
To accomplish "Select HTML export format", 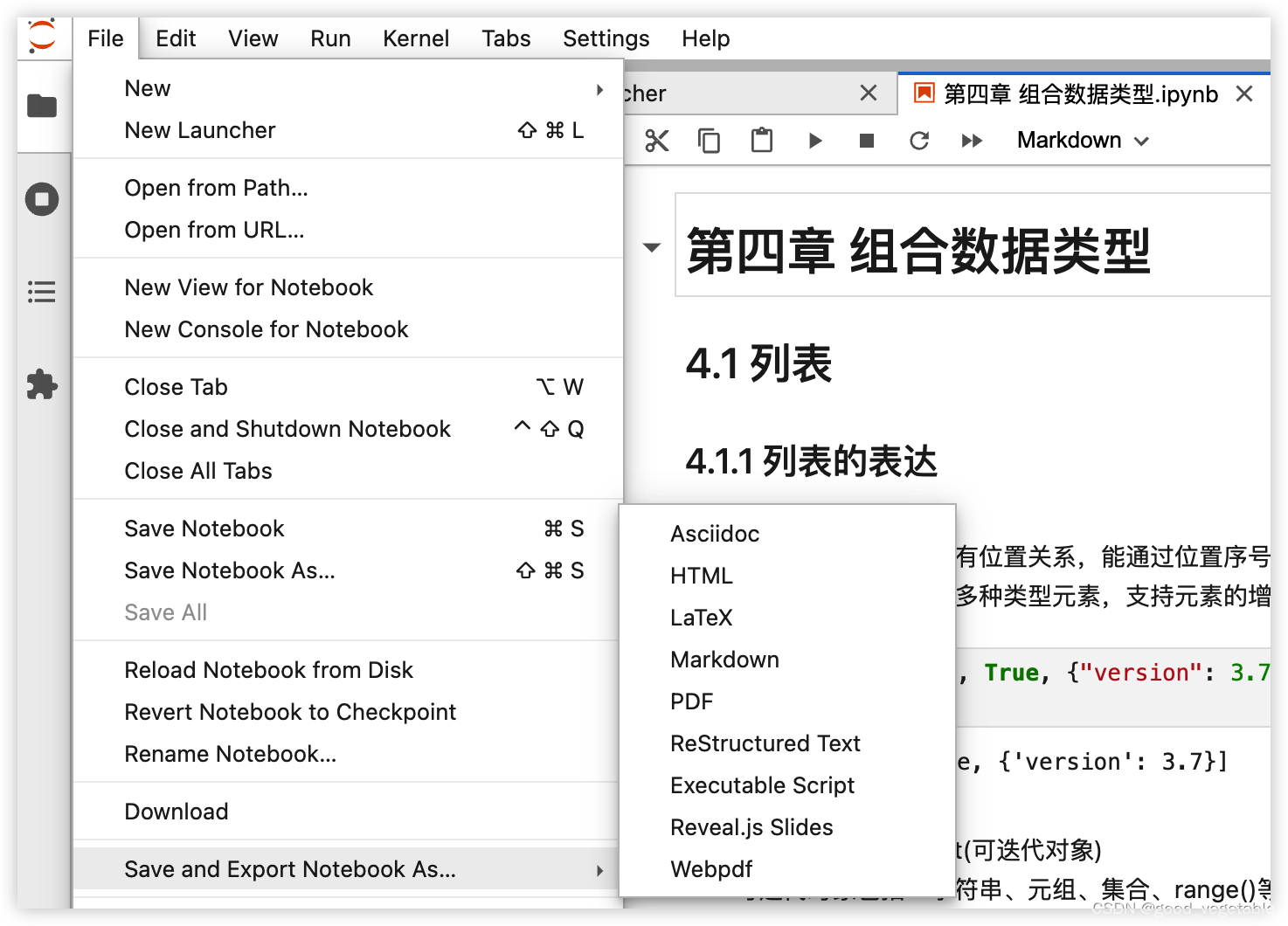I will click(x=701, y=575).
